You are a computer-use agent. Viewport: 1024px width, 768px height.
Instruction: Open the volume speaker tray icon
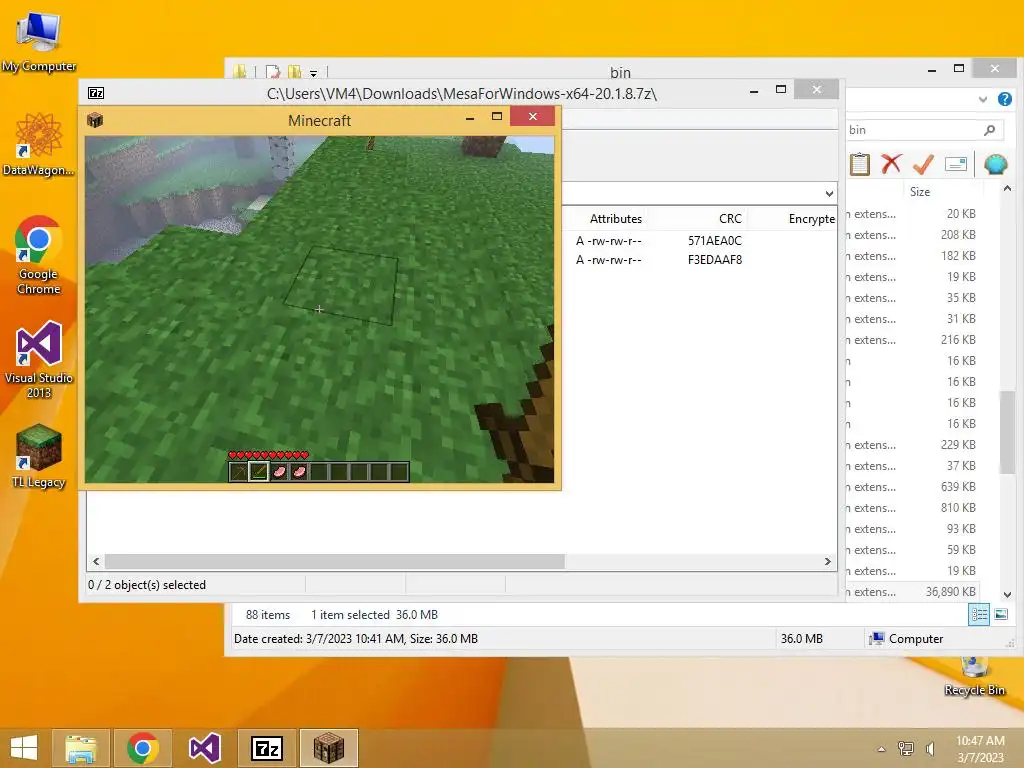930,748
